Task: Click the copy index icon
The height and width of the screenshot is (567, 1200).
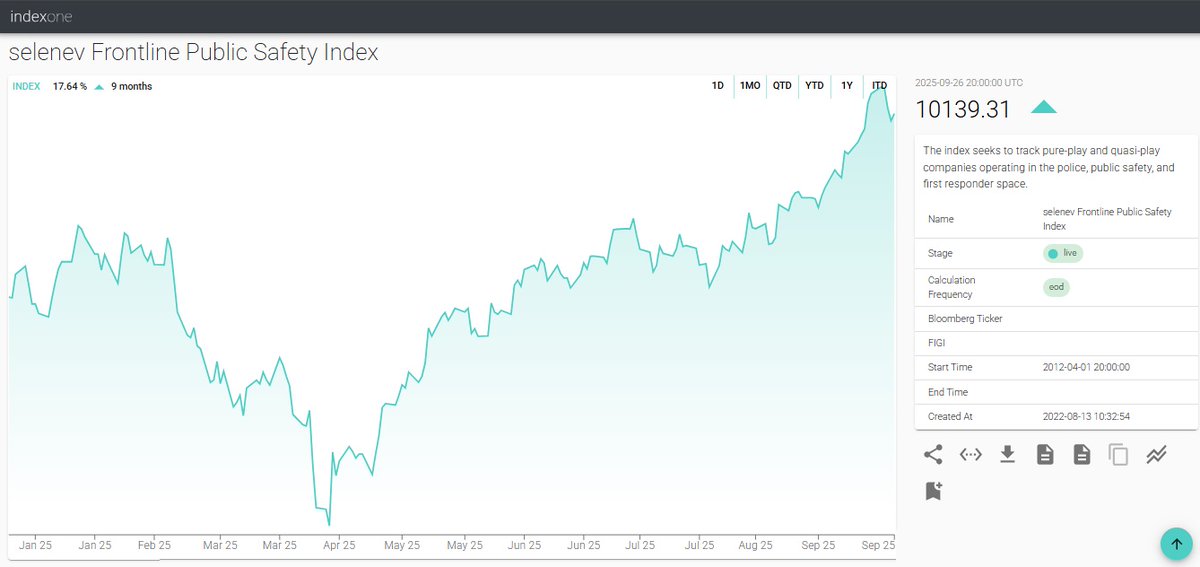Action: (1118, 455)
